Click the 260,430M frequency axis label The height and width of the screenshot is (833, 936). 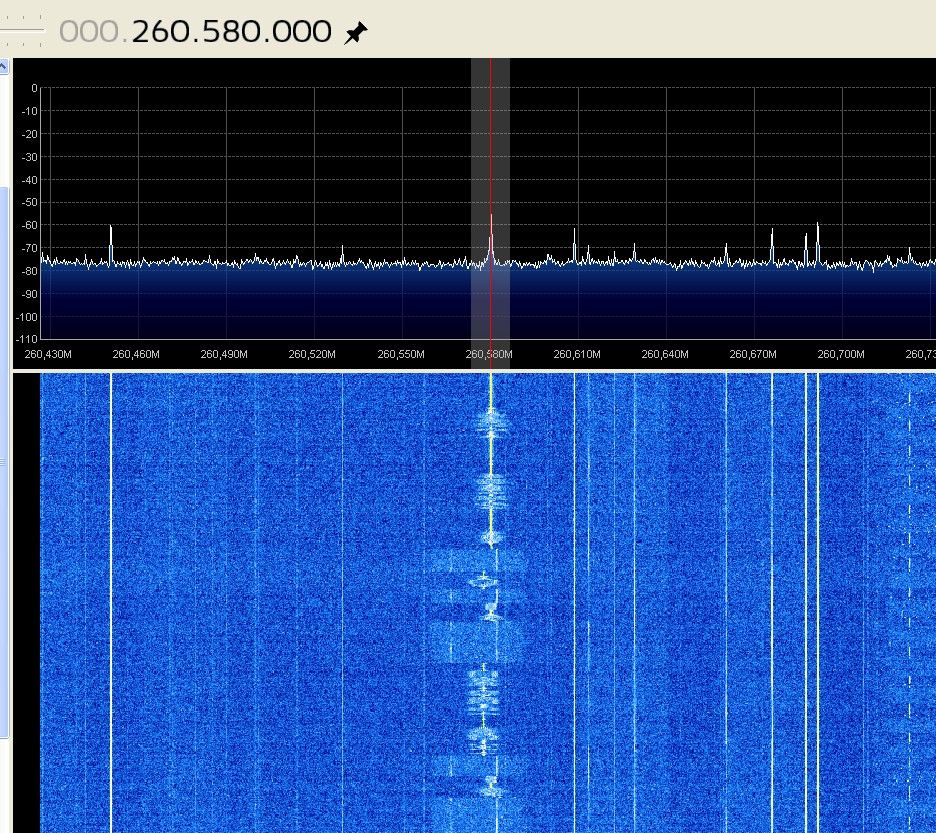pos(48,354)
